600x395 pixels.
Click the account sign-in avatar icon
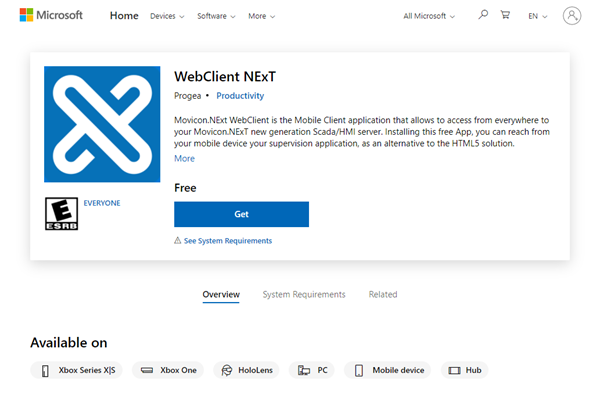pyautogui.click(x=572, y=16)
